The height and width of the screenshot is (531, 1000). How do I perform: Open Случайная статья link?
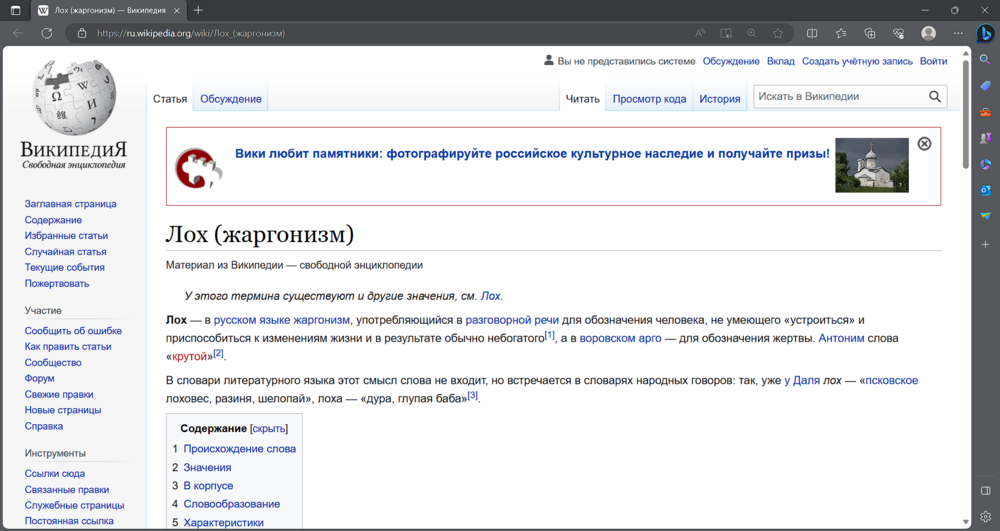(x=66, y=252)
